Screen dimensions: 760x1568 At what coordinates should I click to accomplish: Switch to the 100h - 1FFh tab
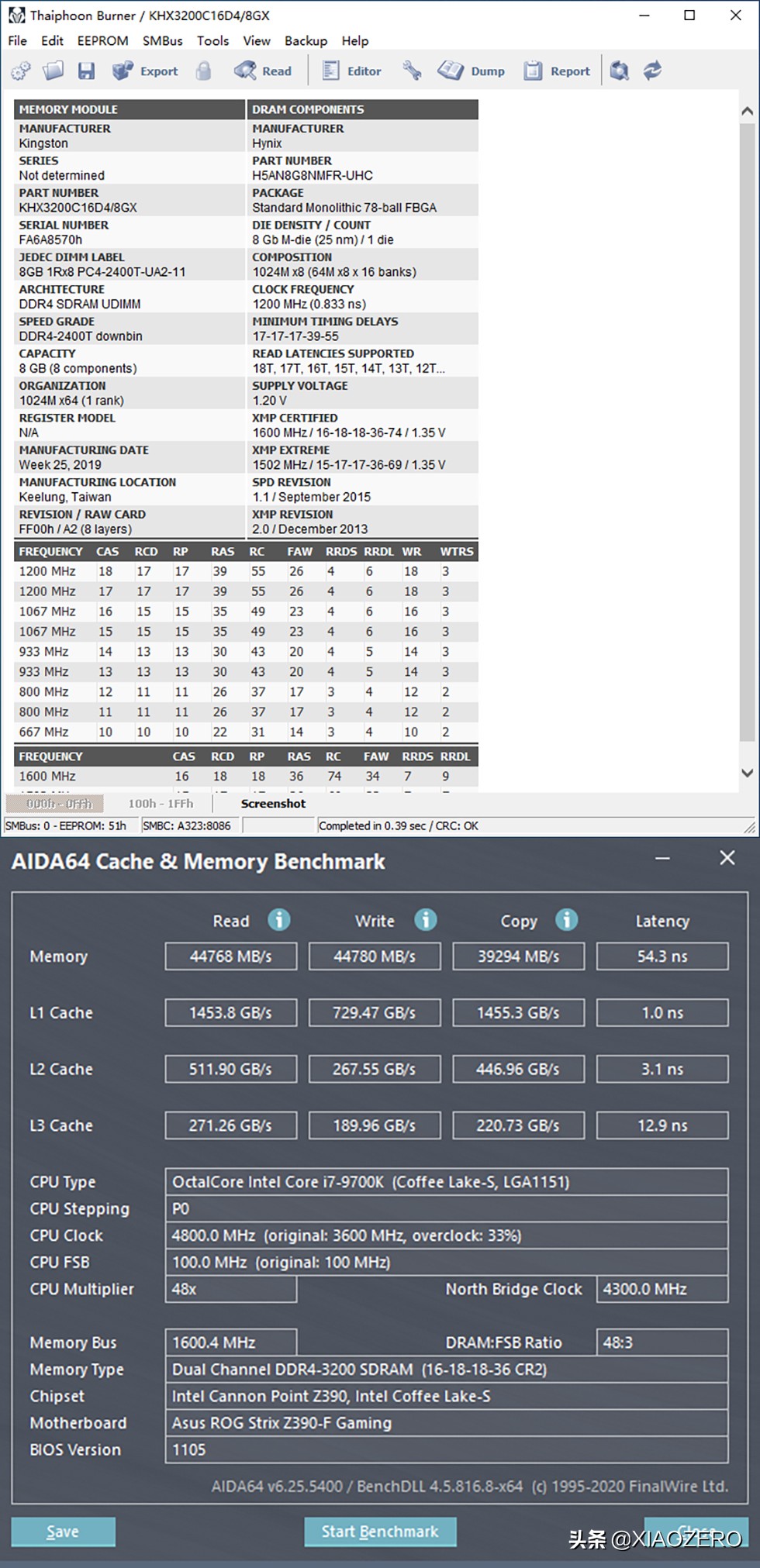pos(161,804)
